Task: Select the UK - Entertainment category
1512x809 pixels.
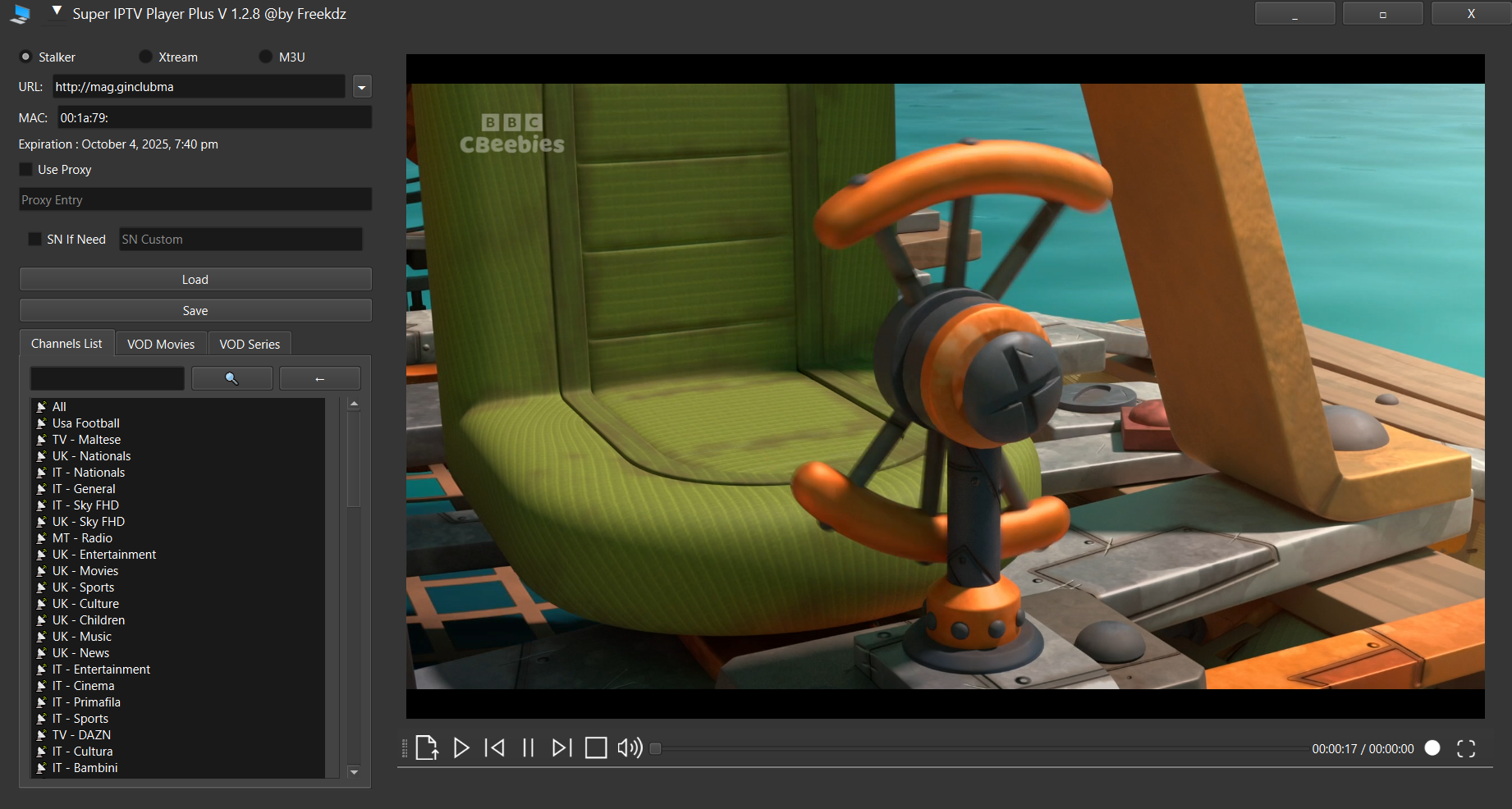Action: [x=177, y=554]
